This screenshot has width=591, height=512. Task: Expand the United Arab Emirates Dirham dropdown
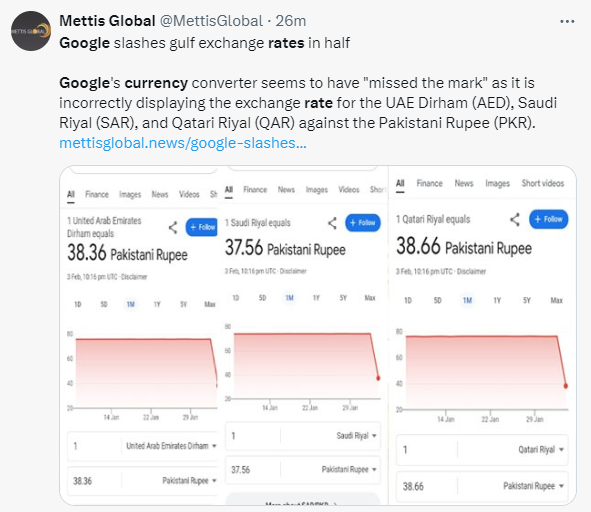[x=171, y=446]
